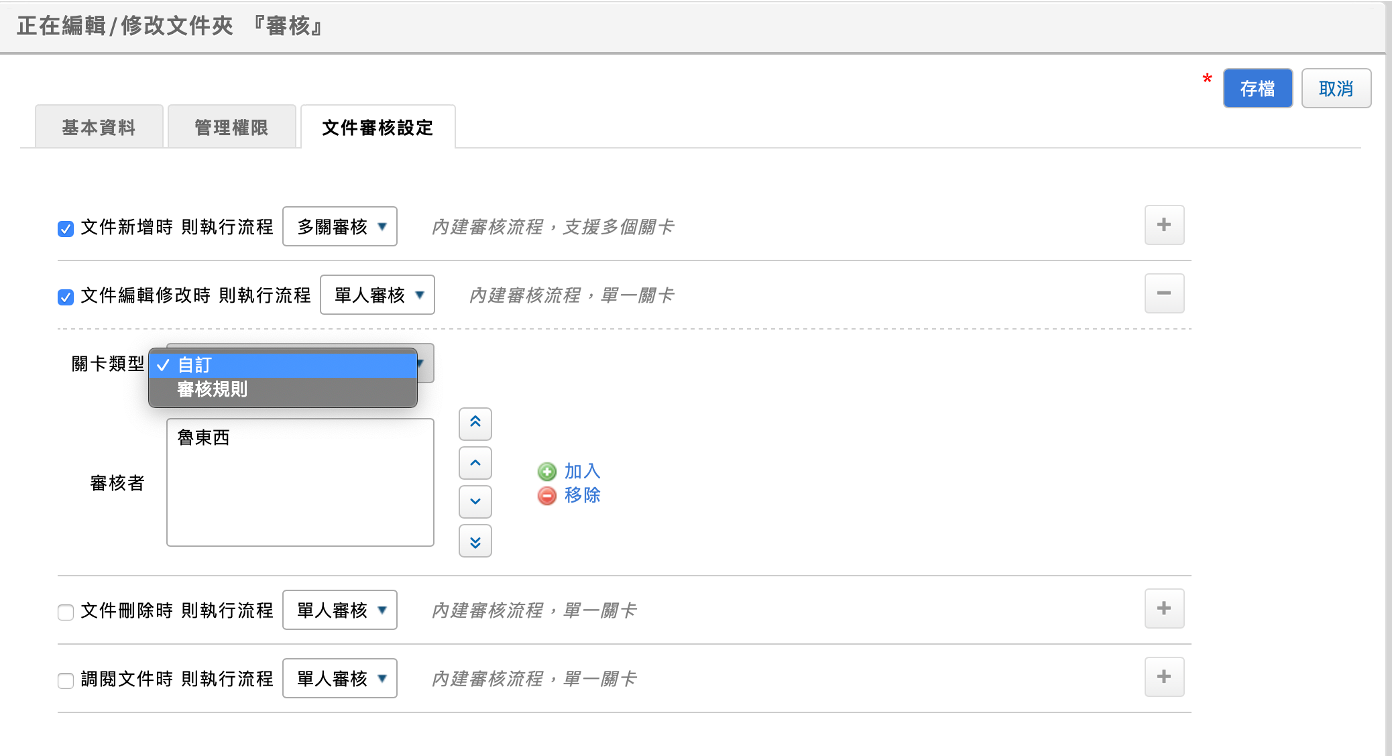Uncheck the 文件編輯修改時 checkbox

click(x=66, y=297)
